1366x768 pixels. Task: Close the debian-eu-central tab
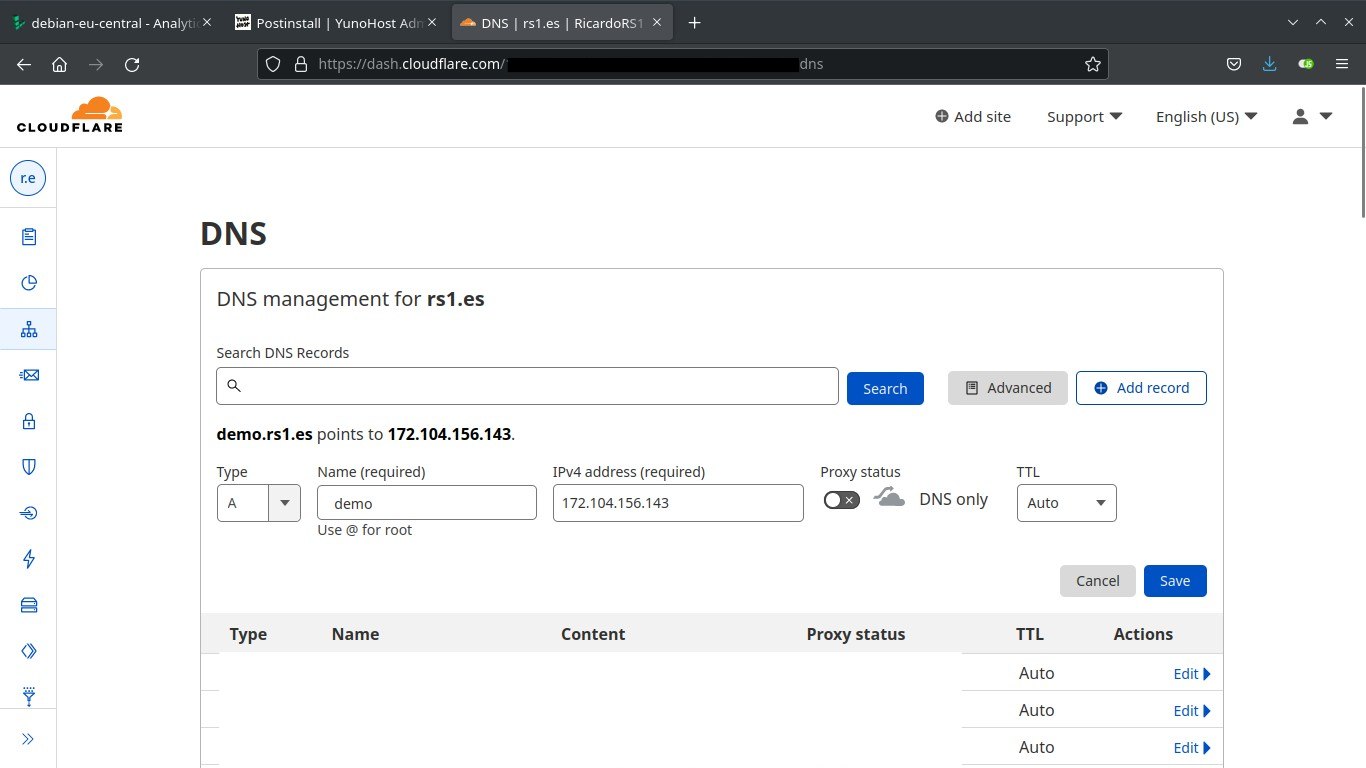coord(207,22)
